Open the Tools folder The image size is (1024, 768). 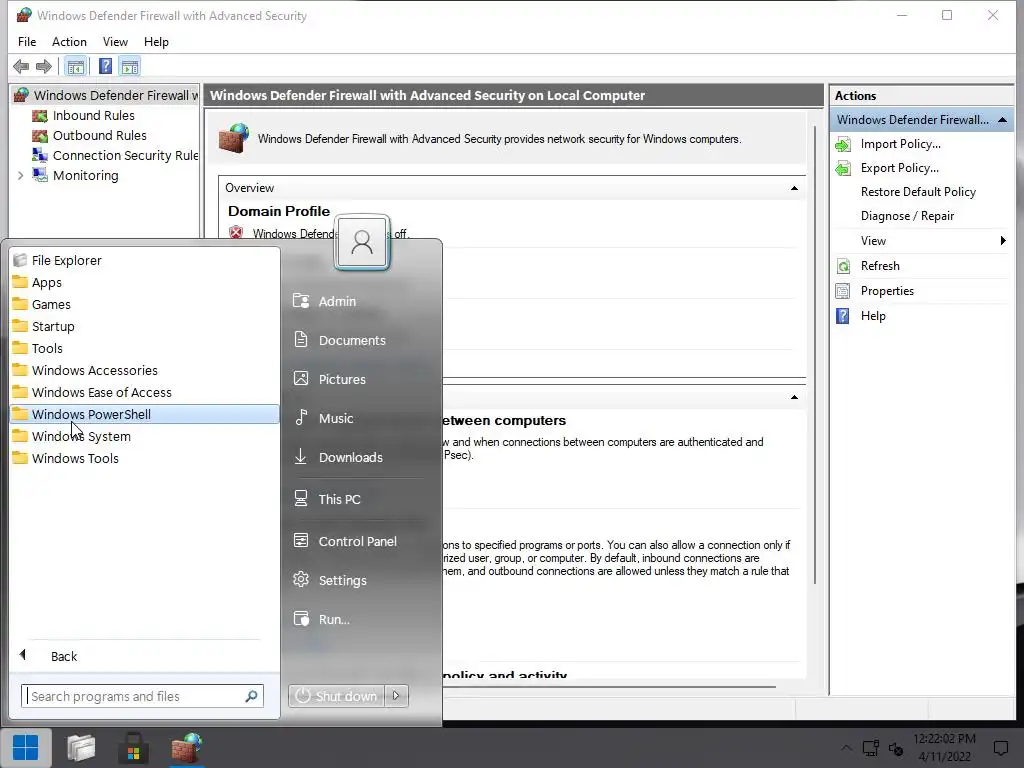point(145,349)
